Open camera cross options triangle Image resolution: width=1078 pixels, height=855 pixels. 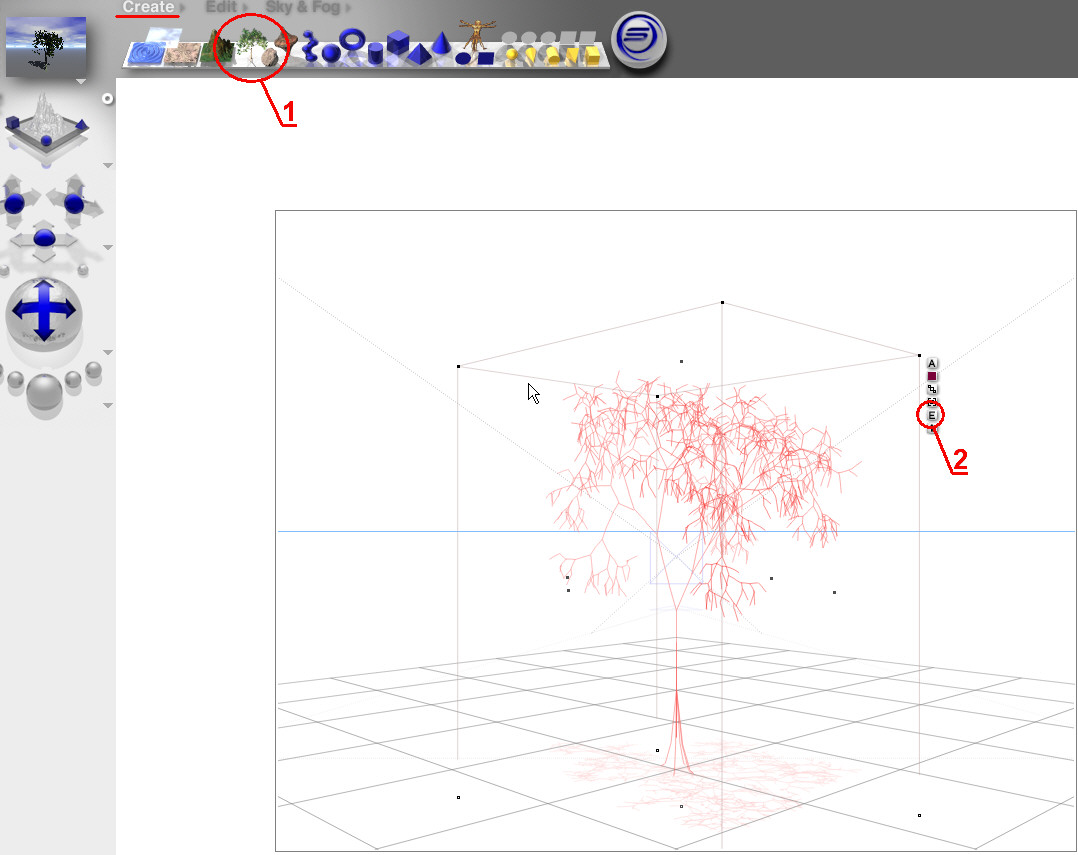(108, 247)
